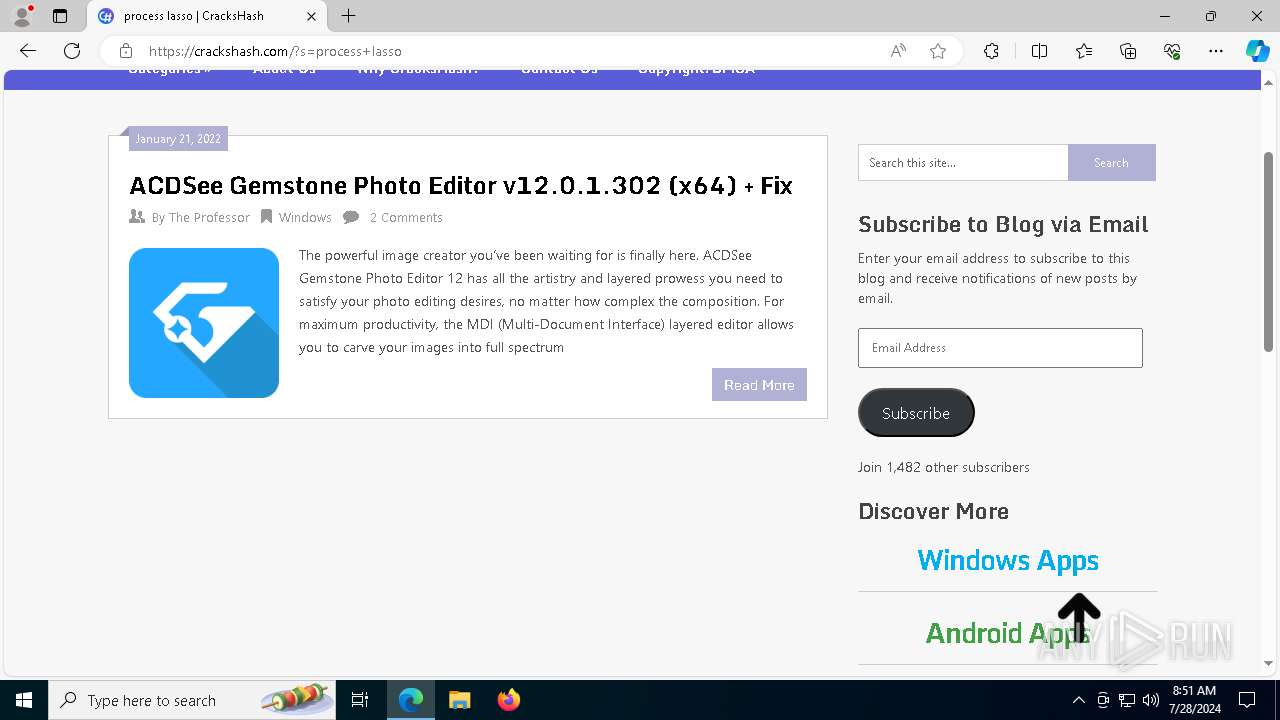Open the Extensions menu
The width and height of the screenshot is (1280, 720).
point(991,51)
